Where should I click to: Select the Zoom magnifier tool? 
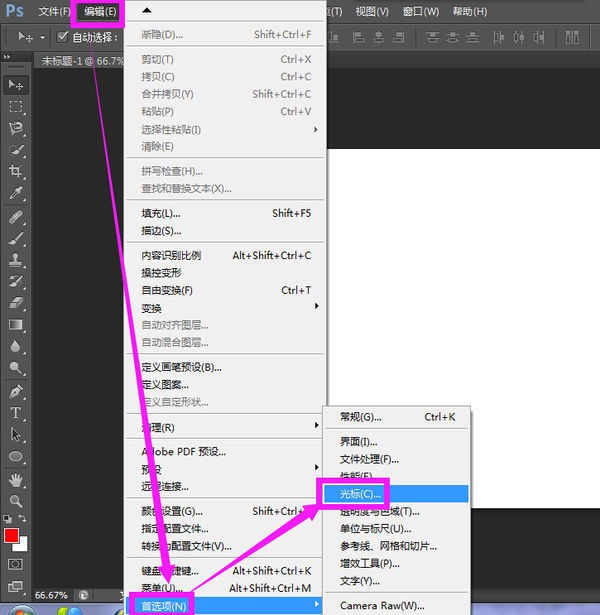click(x=16, y=500)
